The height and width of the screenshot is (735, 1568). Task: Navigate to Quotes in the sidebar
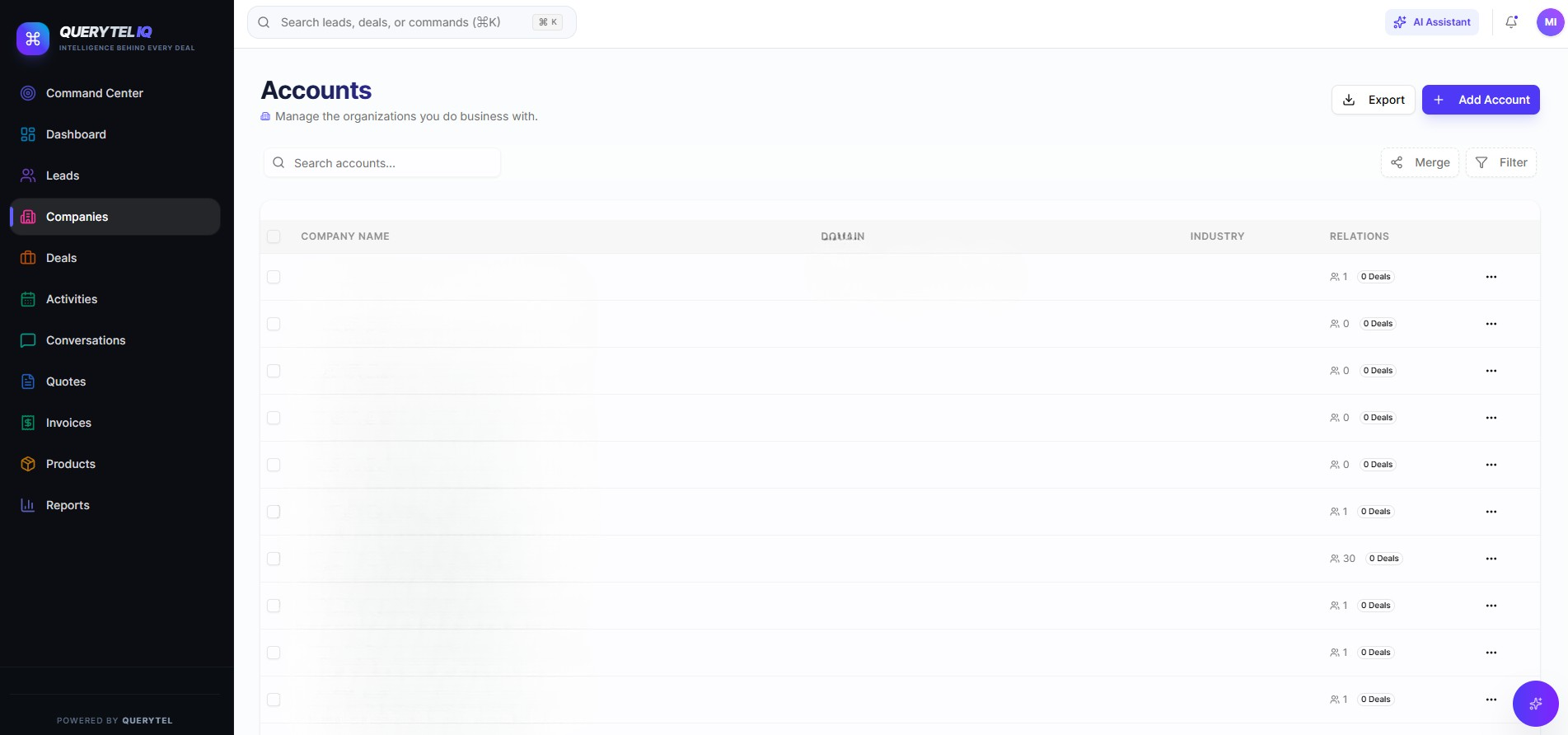click(115, 382)
